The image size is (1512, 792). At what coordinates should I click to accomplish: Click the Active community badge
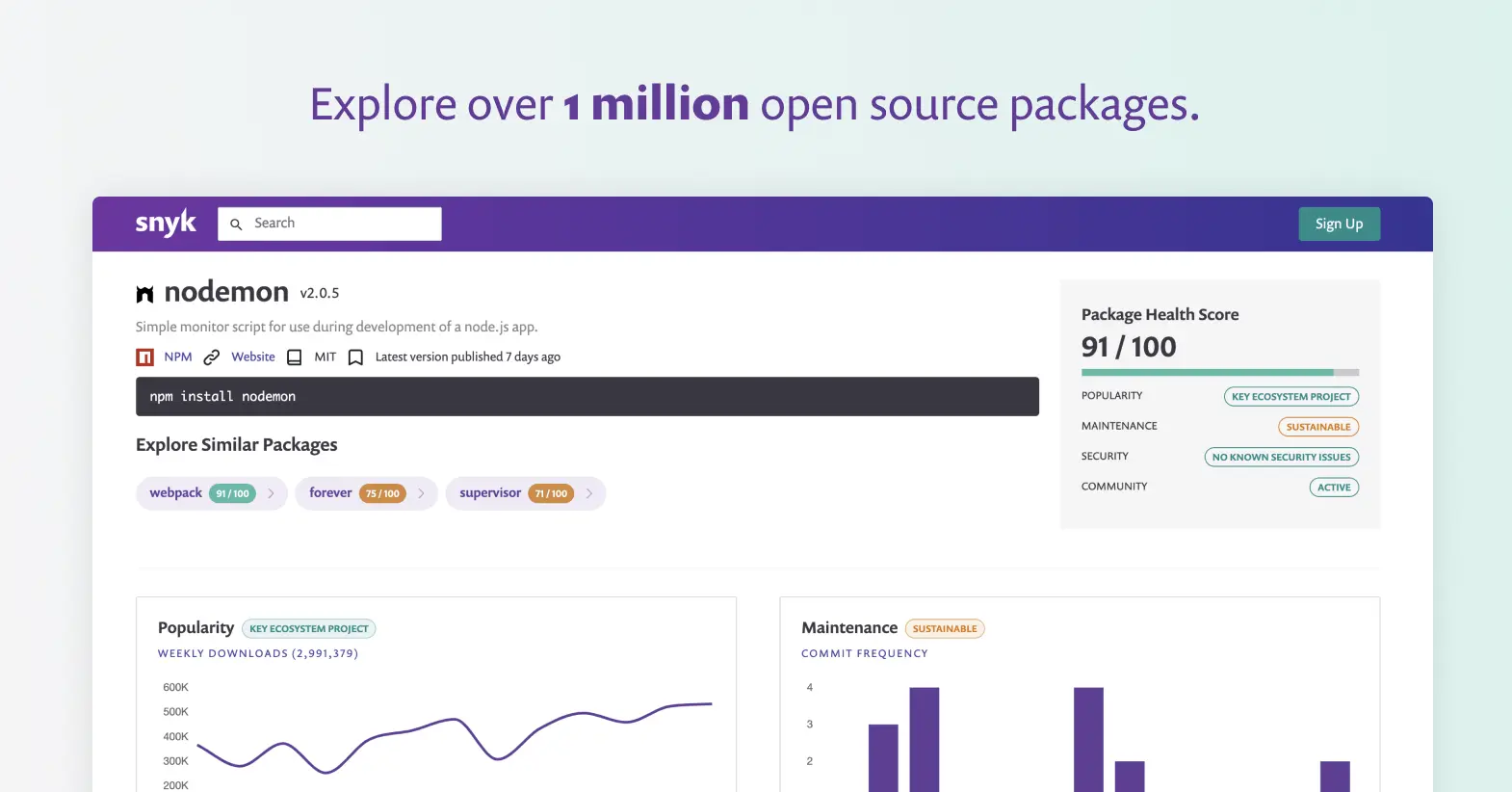pyautogui.click(x=1333, y=488)
